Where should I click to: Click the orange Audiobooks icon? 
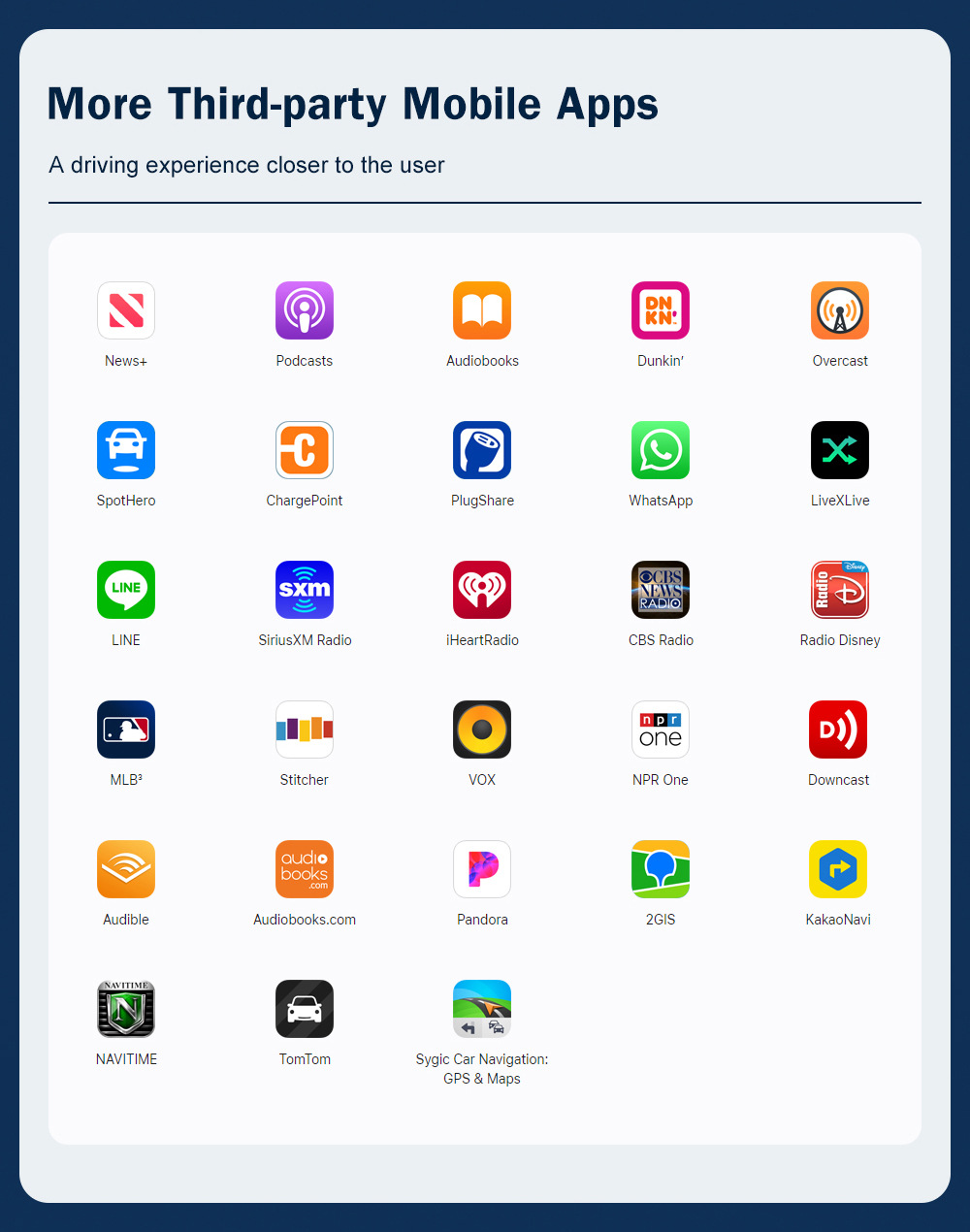pyautogui.click(x=482, y=310)
